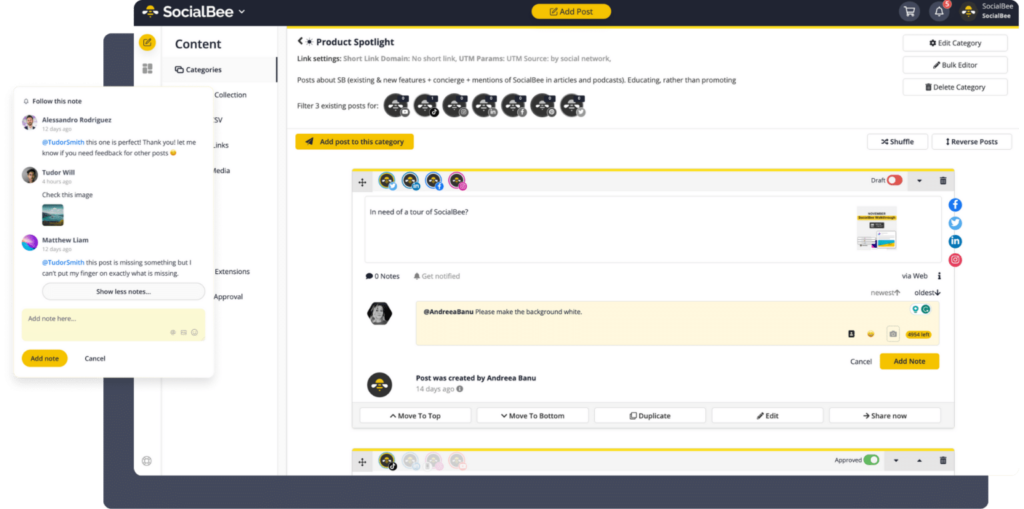This screenshot has width=1024, height=509.
Task: Select Twitter profile avatar on draft post
Action: click(x=387, y=181)
